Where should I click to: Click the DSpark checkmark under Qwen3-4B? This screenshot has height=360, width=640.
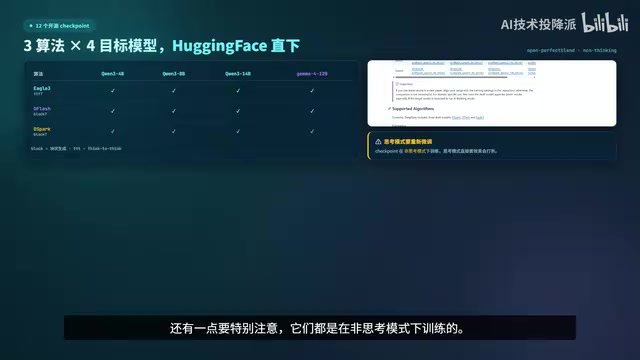(113, 131)
